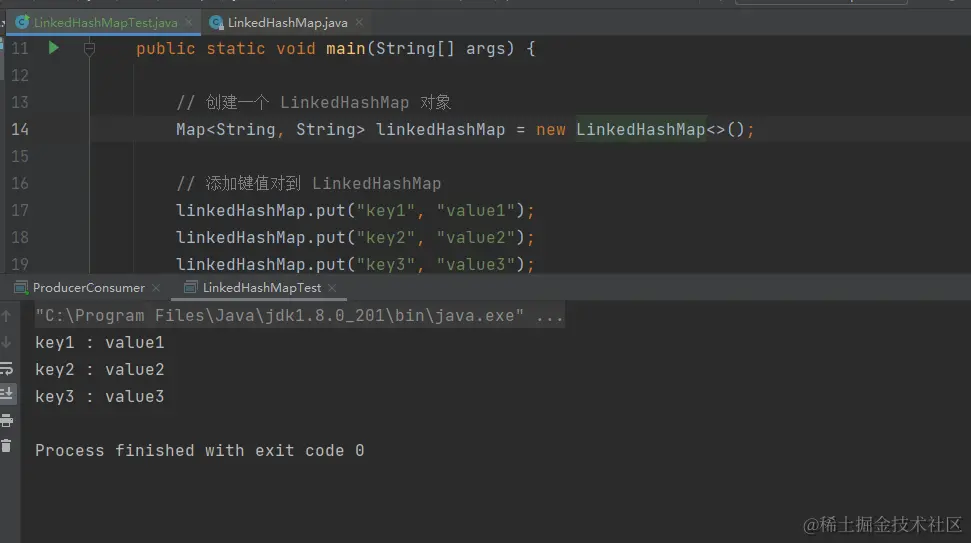
Task: Toggle soft-wrap in console output
Action: (x=7, y=369)
